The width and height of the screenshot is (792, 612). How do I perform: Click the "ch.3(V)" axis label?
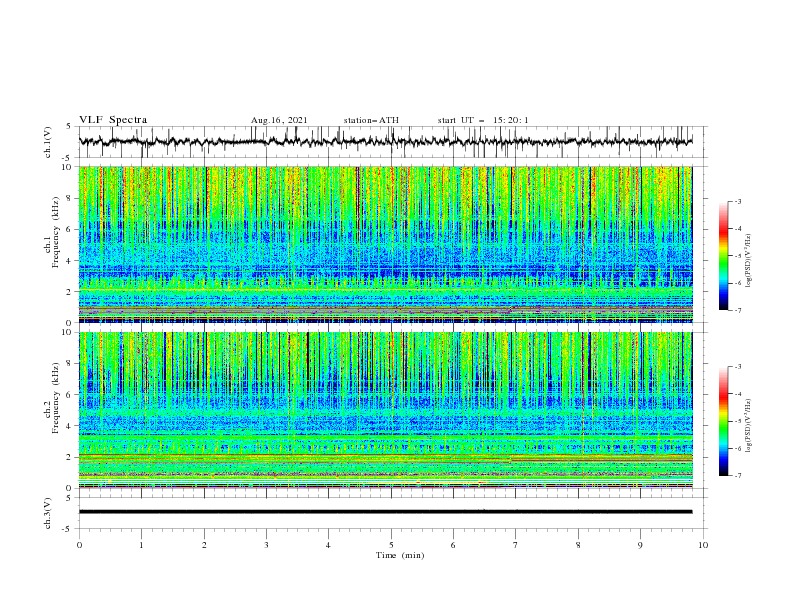click(x=48, y=513)
